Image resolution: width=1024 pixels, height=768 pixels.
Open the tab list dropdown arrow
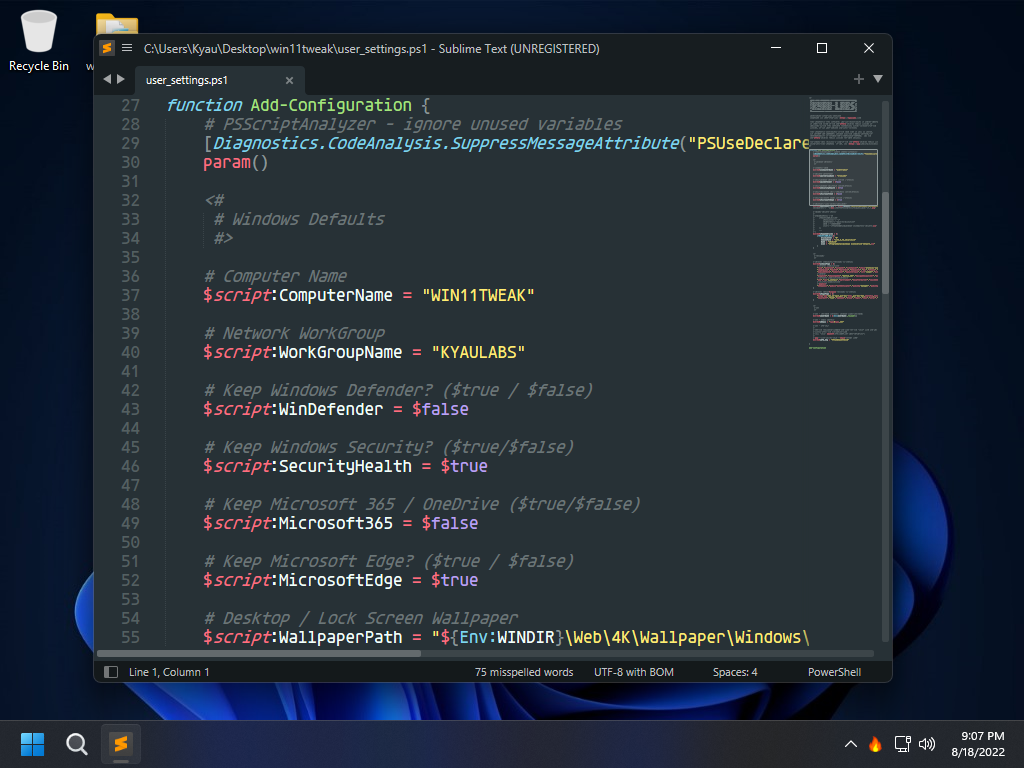tap(878, 79)
